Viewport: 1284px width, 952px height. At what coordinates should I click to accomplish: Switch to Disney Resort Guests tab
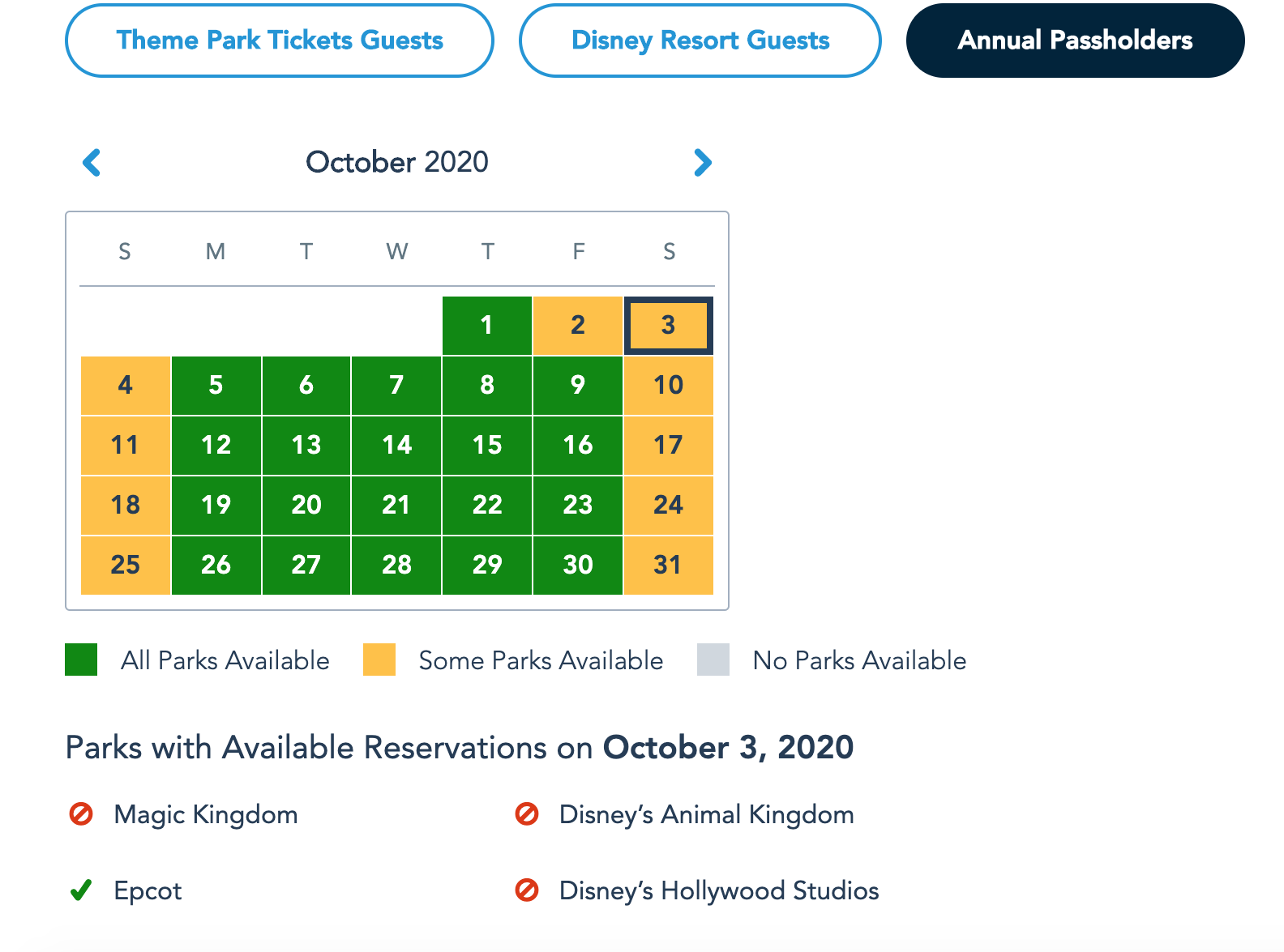(700, 41)
